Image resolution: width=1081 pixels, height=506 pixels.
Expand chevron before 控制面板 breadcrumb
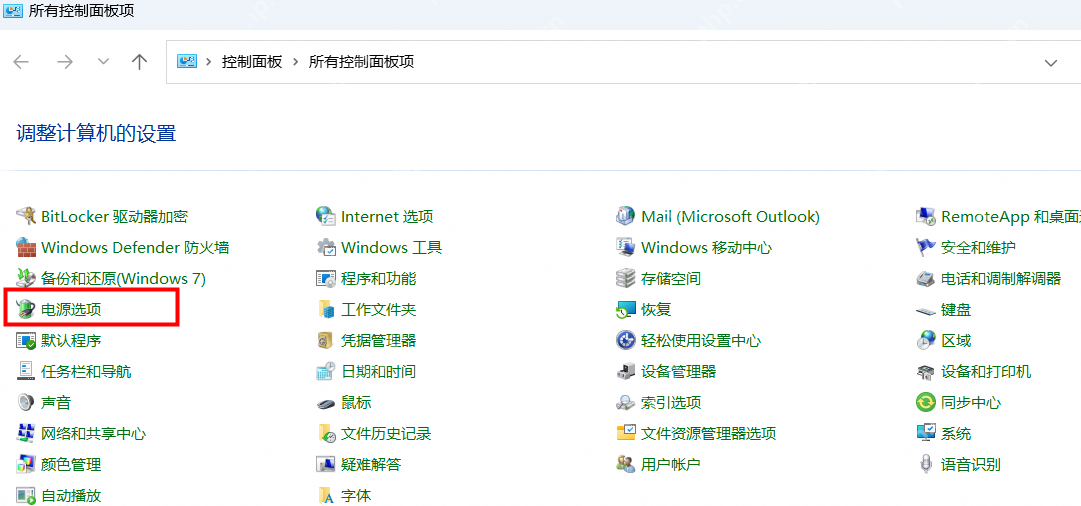tap(209, 62)
